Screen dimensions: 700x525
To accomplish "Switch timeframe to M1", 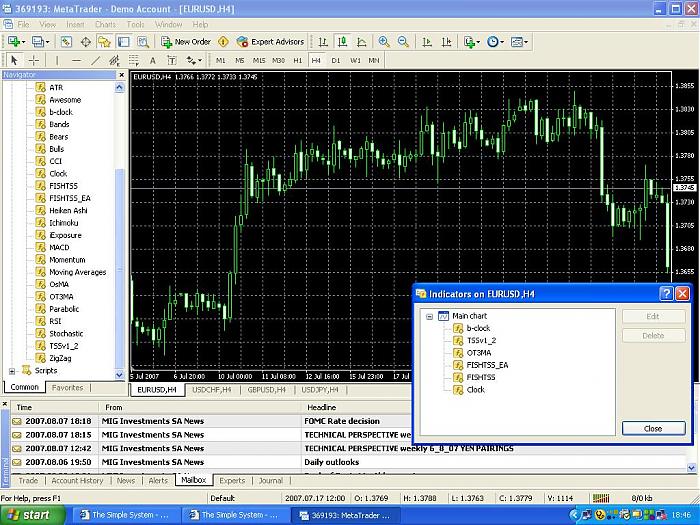I will 221,60.
